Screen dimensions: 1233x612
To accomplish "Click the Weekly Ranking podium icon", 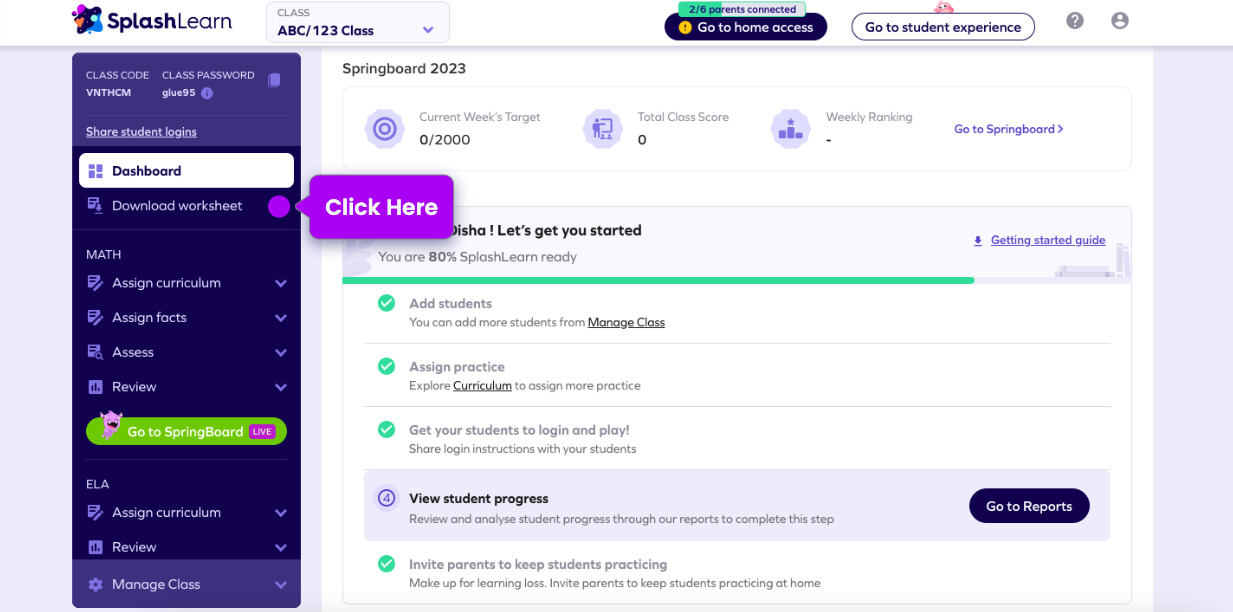I will (x=790, y=129).
